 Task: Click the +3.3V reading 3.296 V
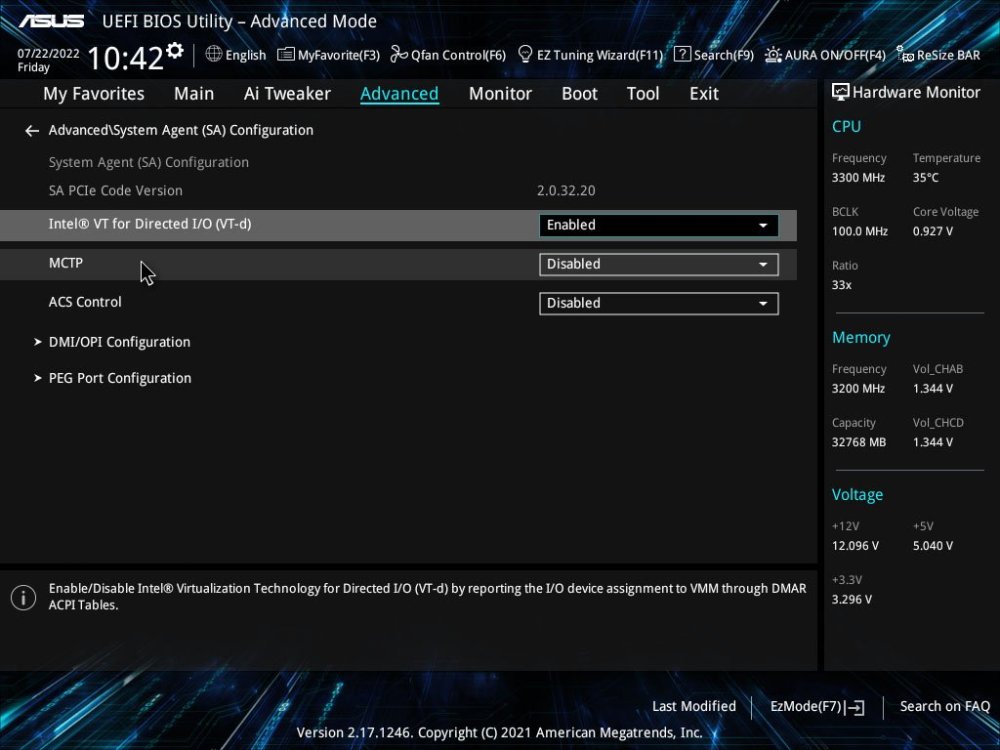coord(852,600)
